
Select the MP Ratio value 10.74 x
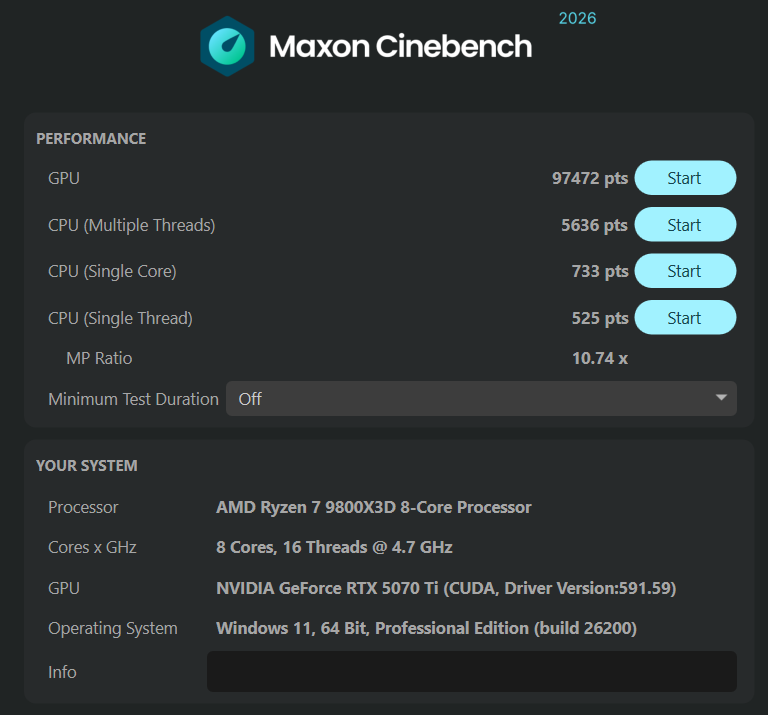(x=600, y=358)
